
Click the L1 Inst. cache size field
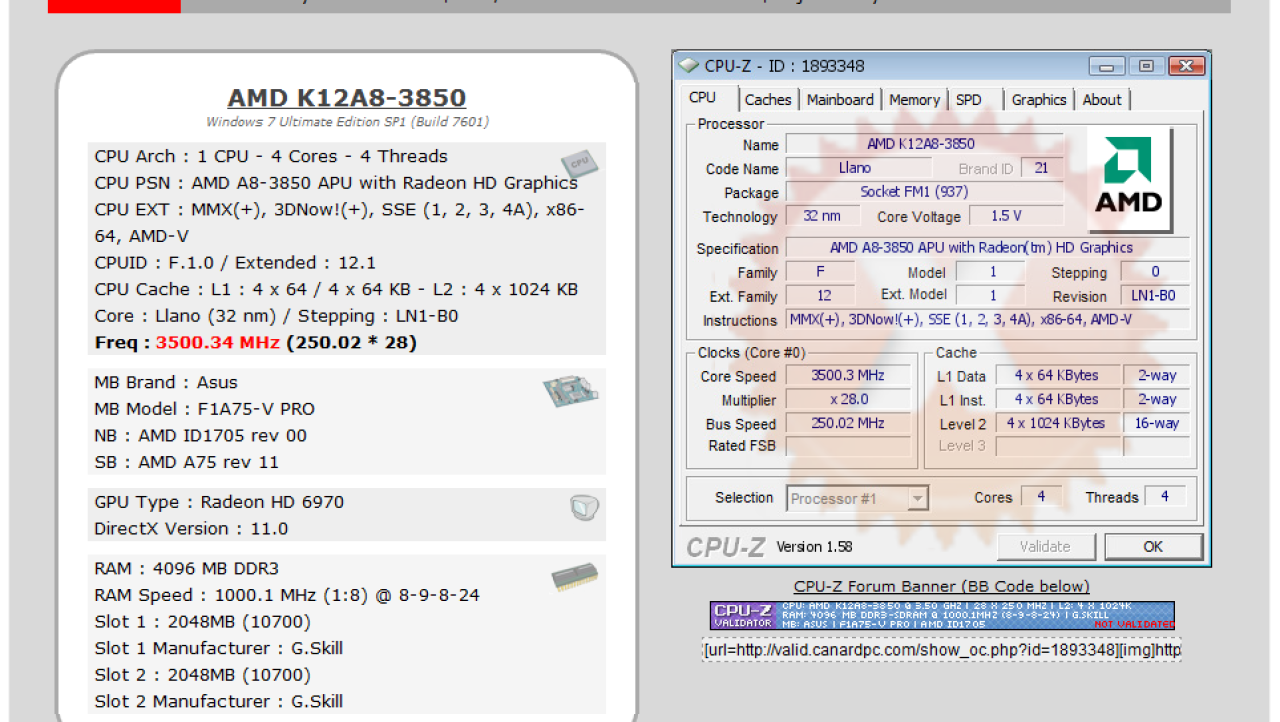pos(1056,400)
